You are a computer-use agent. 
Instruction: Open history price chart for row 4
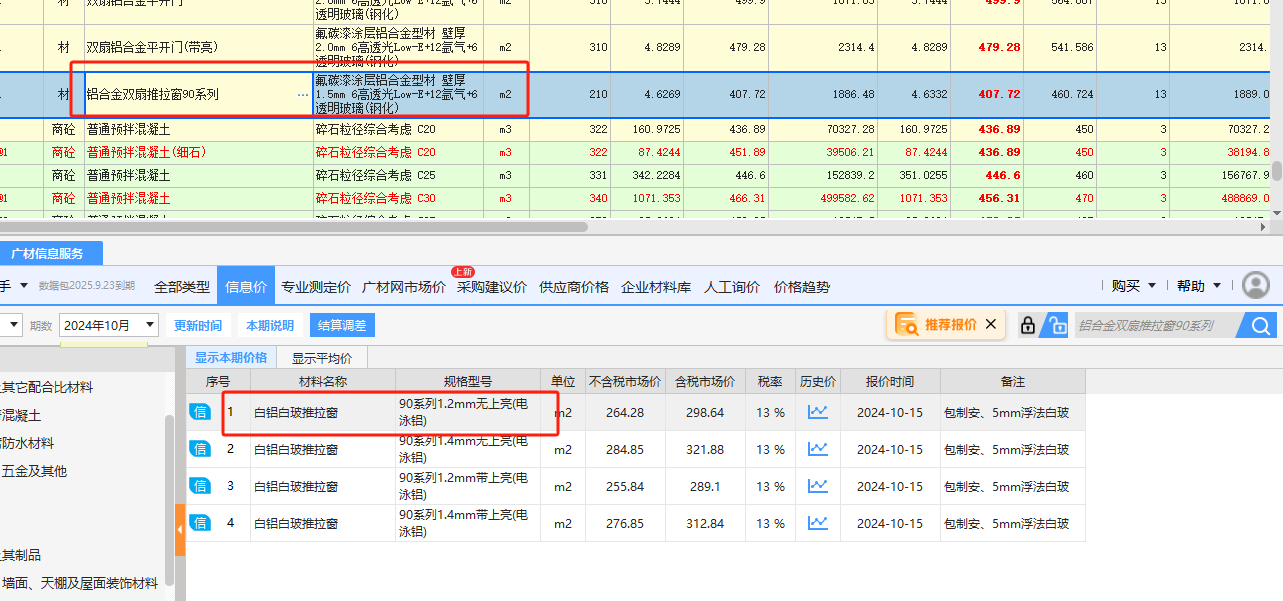pos(818,523)
